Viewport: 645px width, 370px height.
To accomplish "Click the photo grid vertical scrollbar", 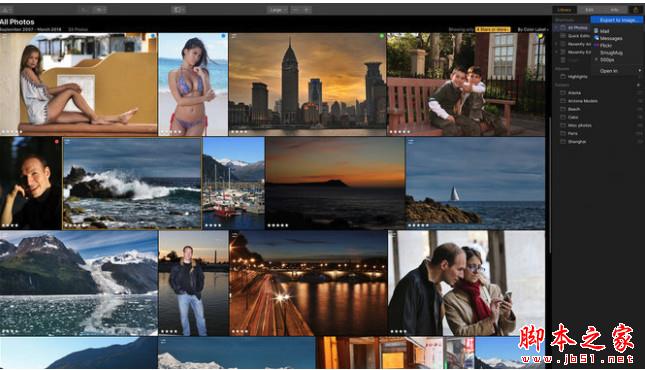I will tap(550, 185).
